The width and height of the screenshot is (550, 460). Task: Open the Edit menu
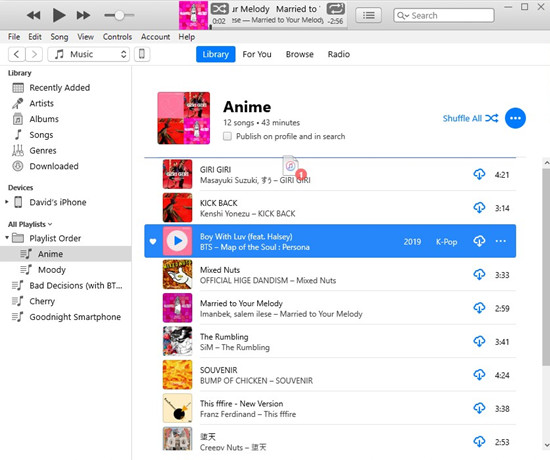click(x=35, y=37)
